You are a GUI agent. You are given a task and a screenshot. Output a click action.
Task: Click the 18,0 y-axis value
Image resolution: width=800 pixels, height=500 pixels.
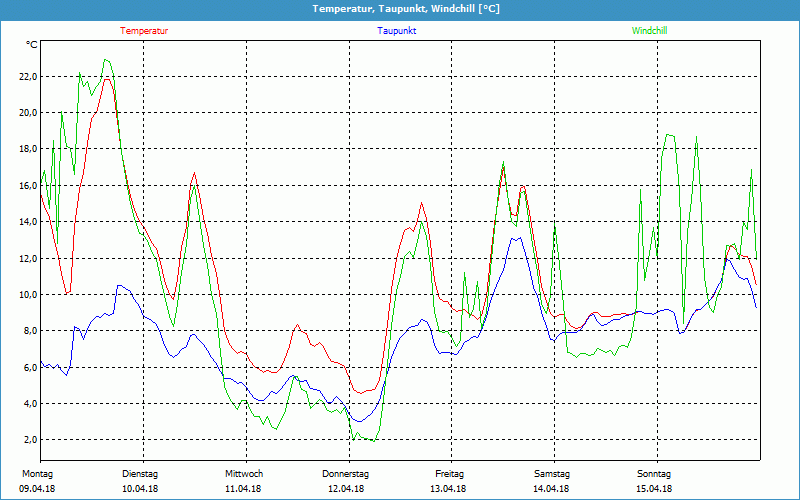click(x=27, y=149)
